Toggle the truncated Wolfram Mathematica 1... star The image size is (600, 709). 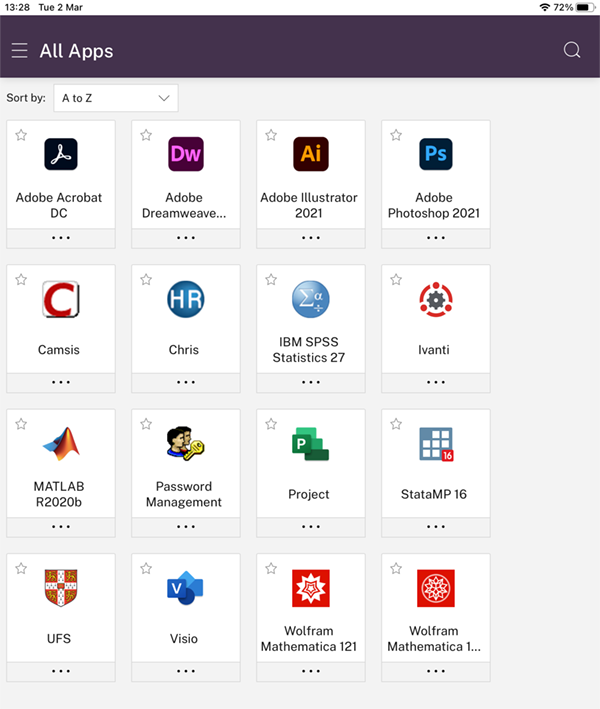(x=396, y=568)
